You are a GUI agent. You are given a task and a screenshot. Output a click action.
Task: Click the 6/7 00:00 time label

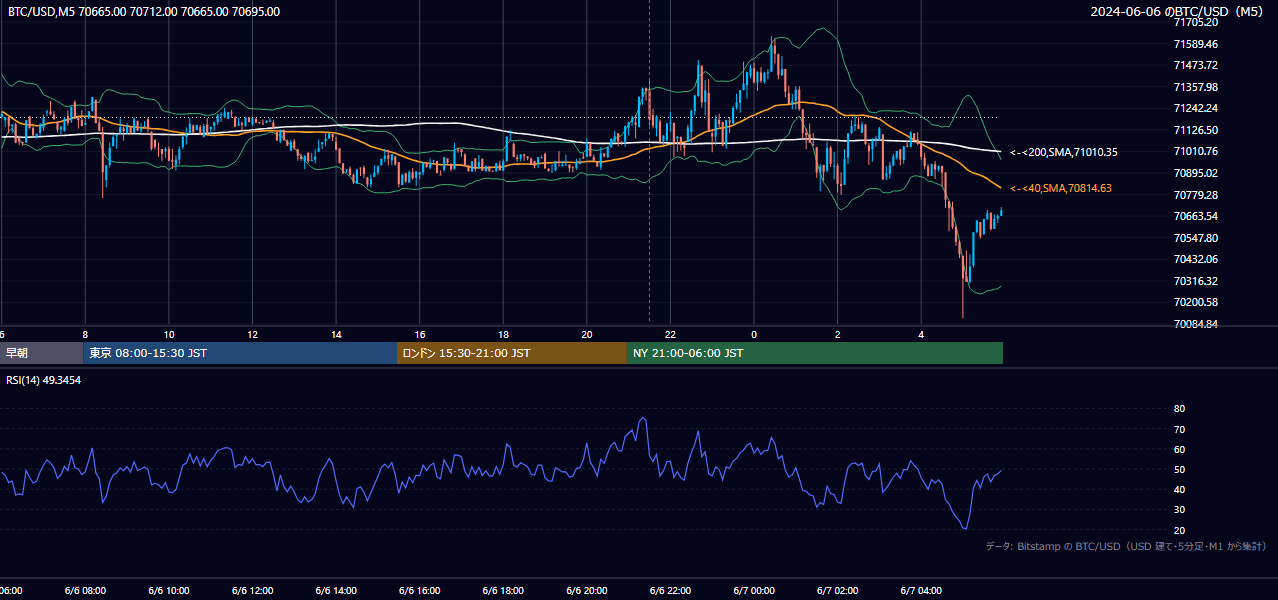tap(754, 591)
